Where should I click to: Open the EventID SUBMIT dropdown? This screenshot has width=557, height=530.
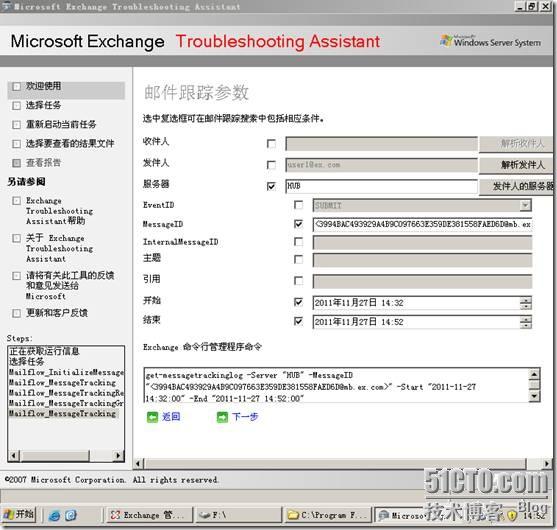click(x=525, y=205)
